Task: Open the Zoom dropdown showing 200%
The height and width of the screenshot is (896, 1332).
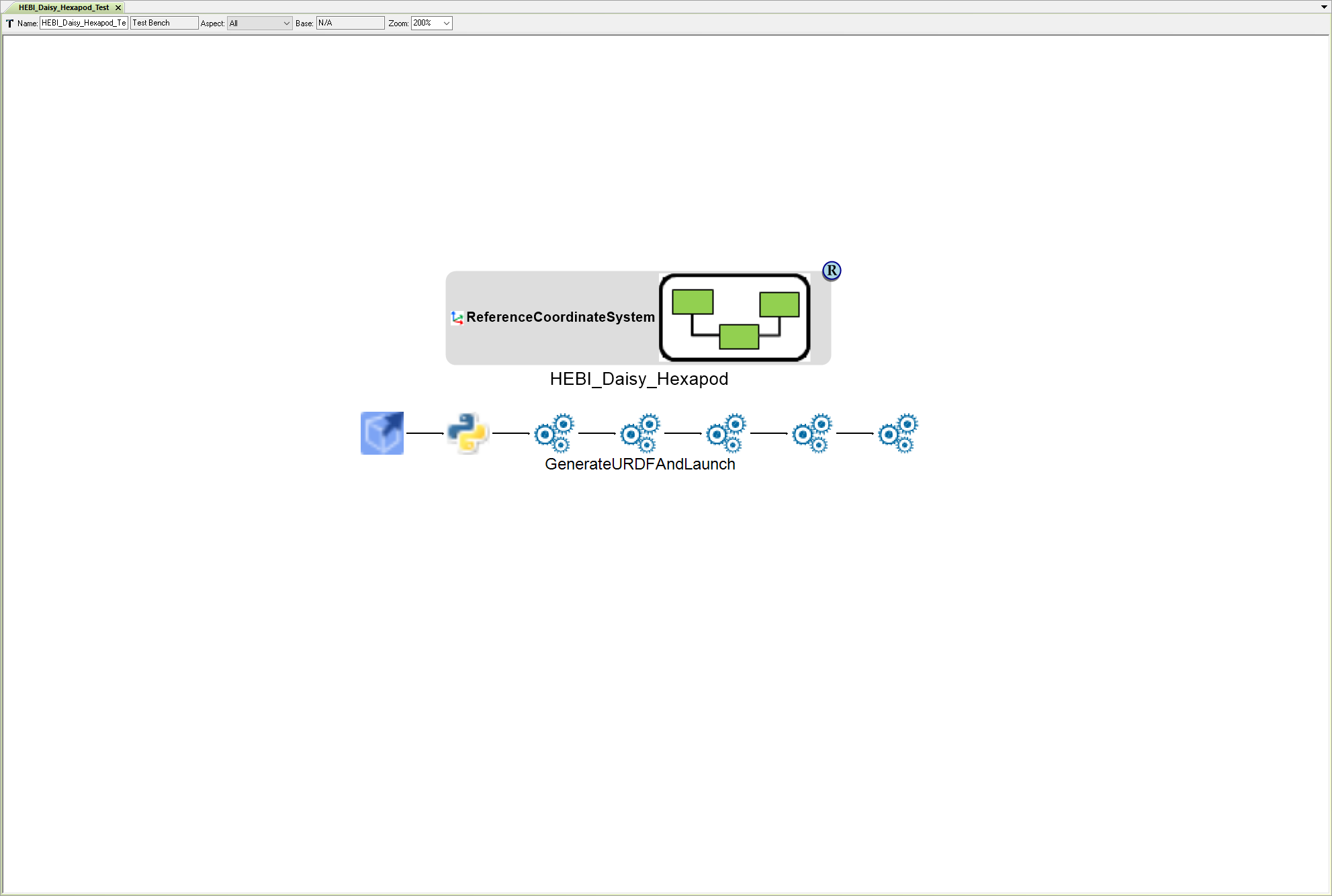Action: (x=431, y=23)
